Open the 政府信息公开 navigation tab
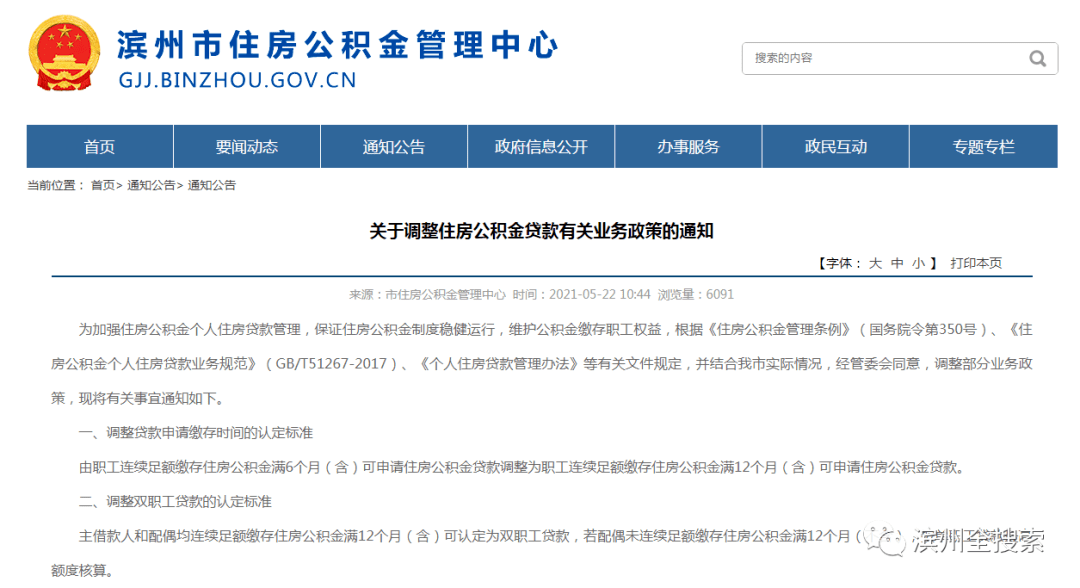The width and height of the screenshot is (1080, 588). 541,147
